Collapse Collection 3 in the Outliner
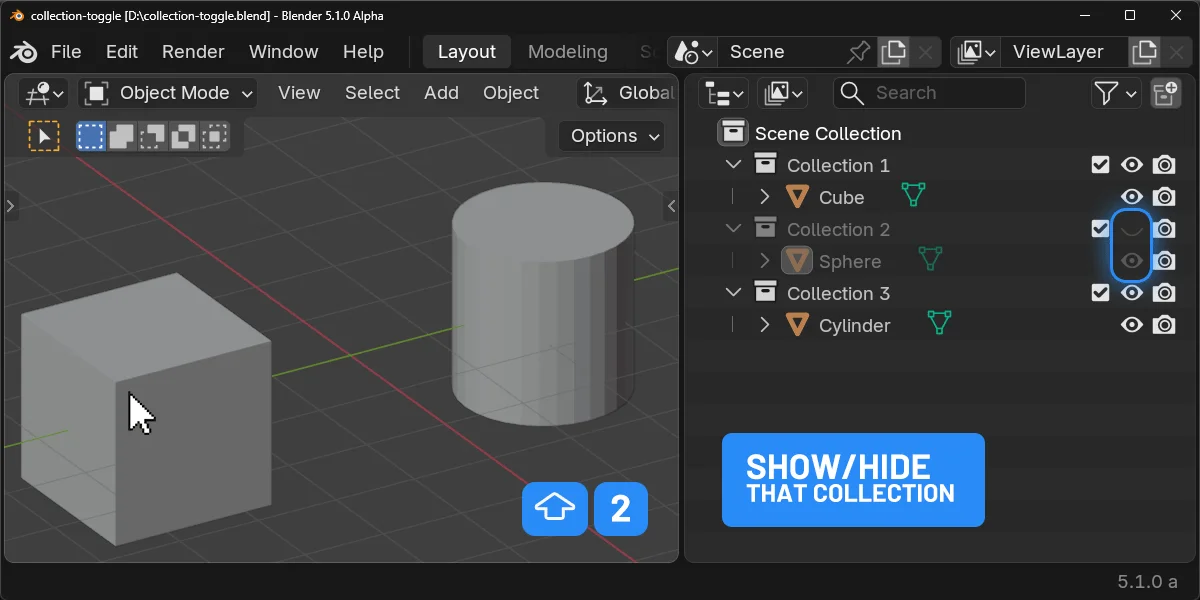This screenshot has width=1200, height=600. [x=733, y=292]
